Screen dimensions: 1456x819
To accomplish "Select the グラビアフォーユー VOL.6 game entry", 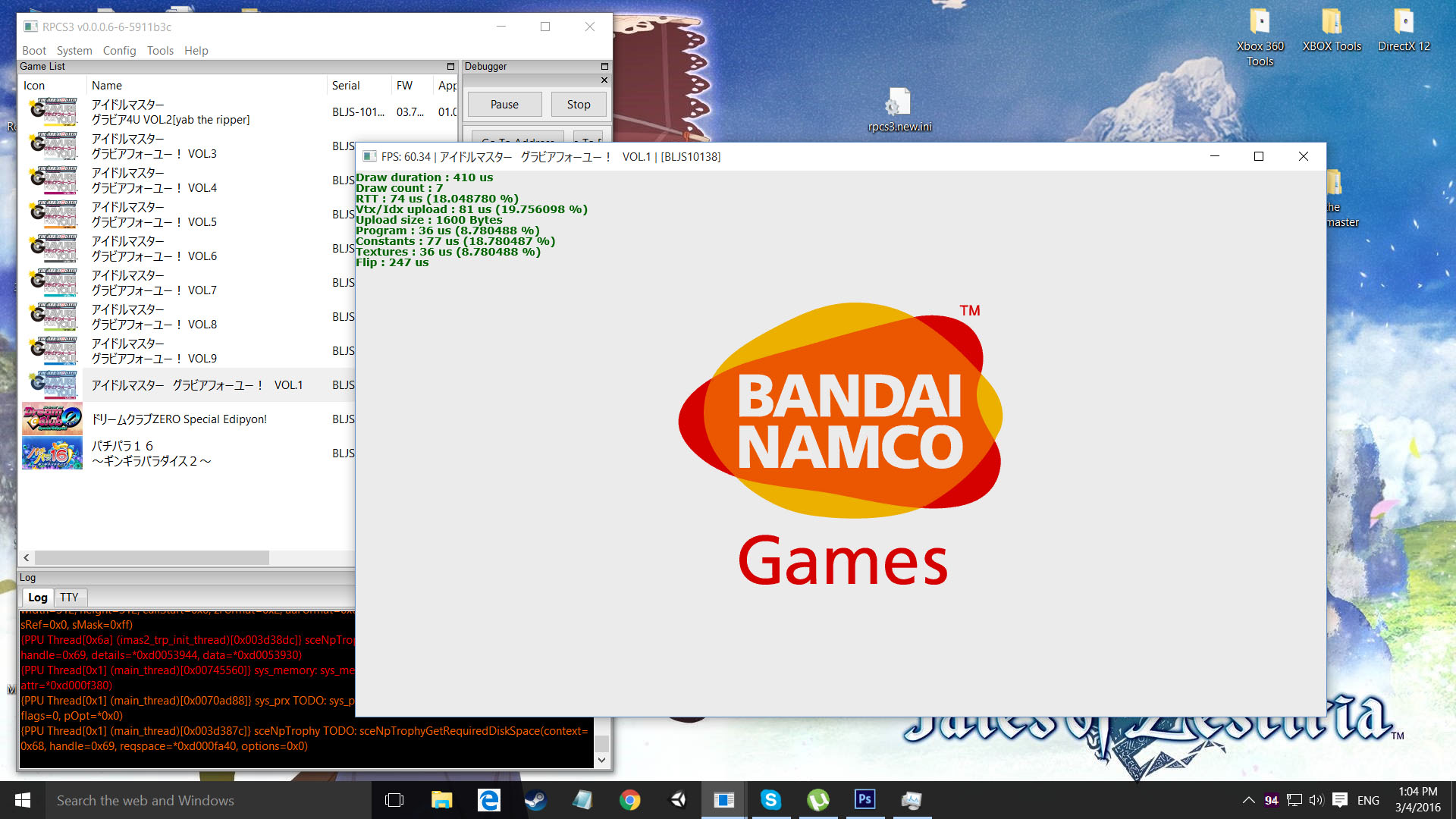I will tap(154, 249).
